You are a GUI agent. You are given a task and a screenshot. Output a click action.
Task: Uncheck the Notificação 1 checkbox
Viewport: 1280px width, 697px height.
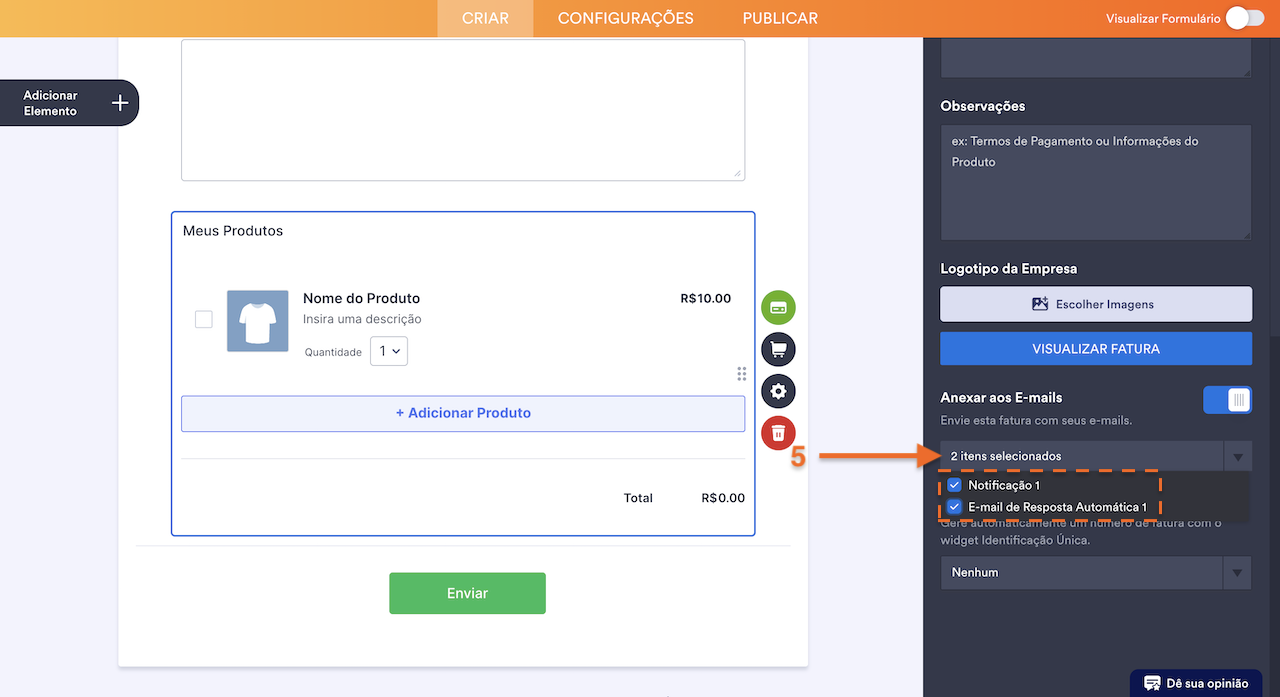953,485
